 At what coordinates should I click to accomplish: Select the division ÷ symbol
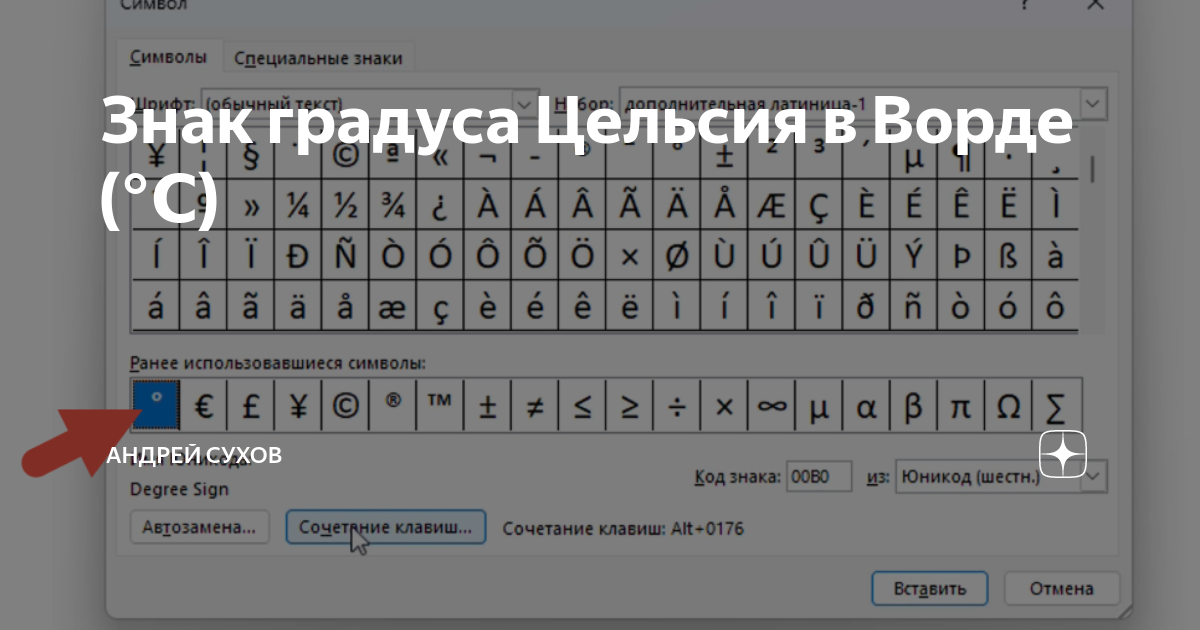tap(677, 406)
